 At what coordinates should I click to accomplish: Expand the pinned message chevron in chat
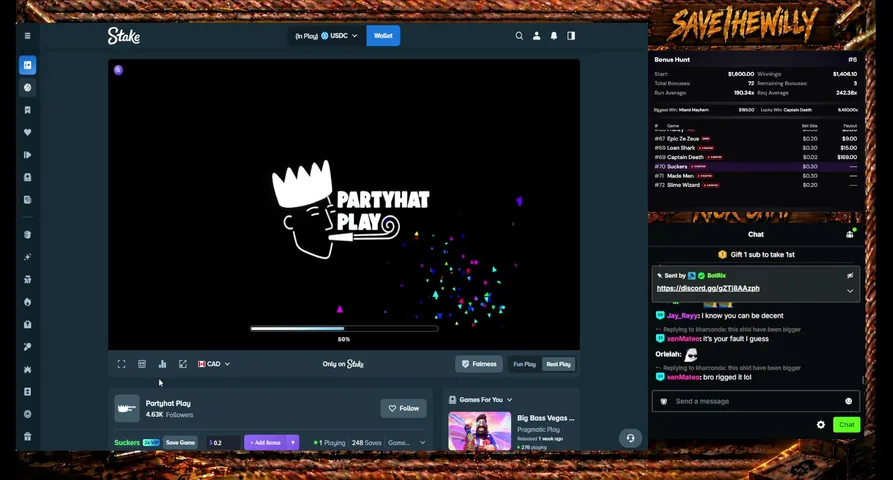pyautogui.click(x=850, y=290)
